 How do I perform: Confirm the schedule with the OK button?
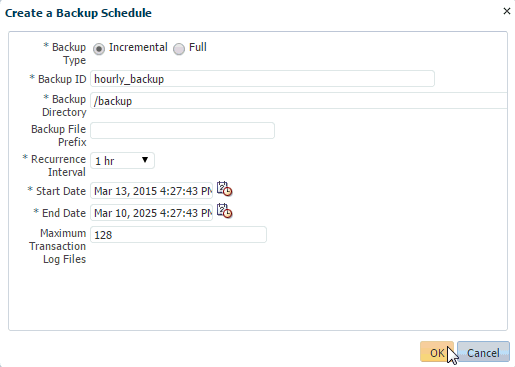coord(437,352)
